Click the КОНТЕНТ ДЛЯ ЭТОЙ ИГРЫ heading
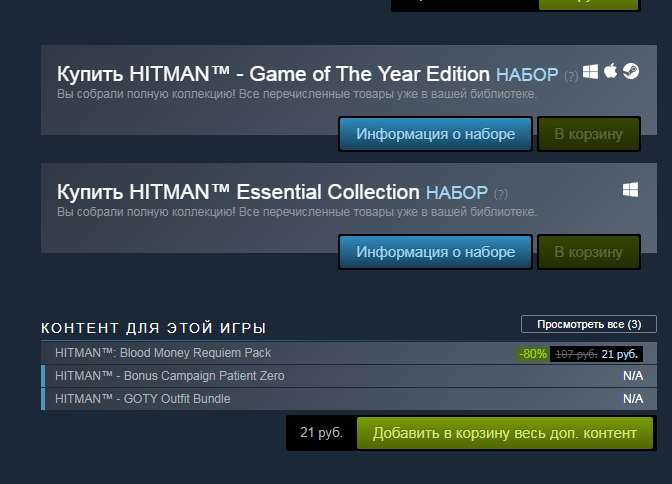672x484 pixels. coord(153,328)
